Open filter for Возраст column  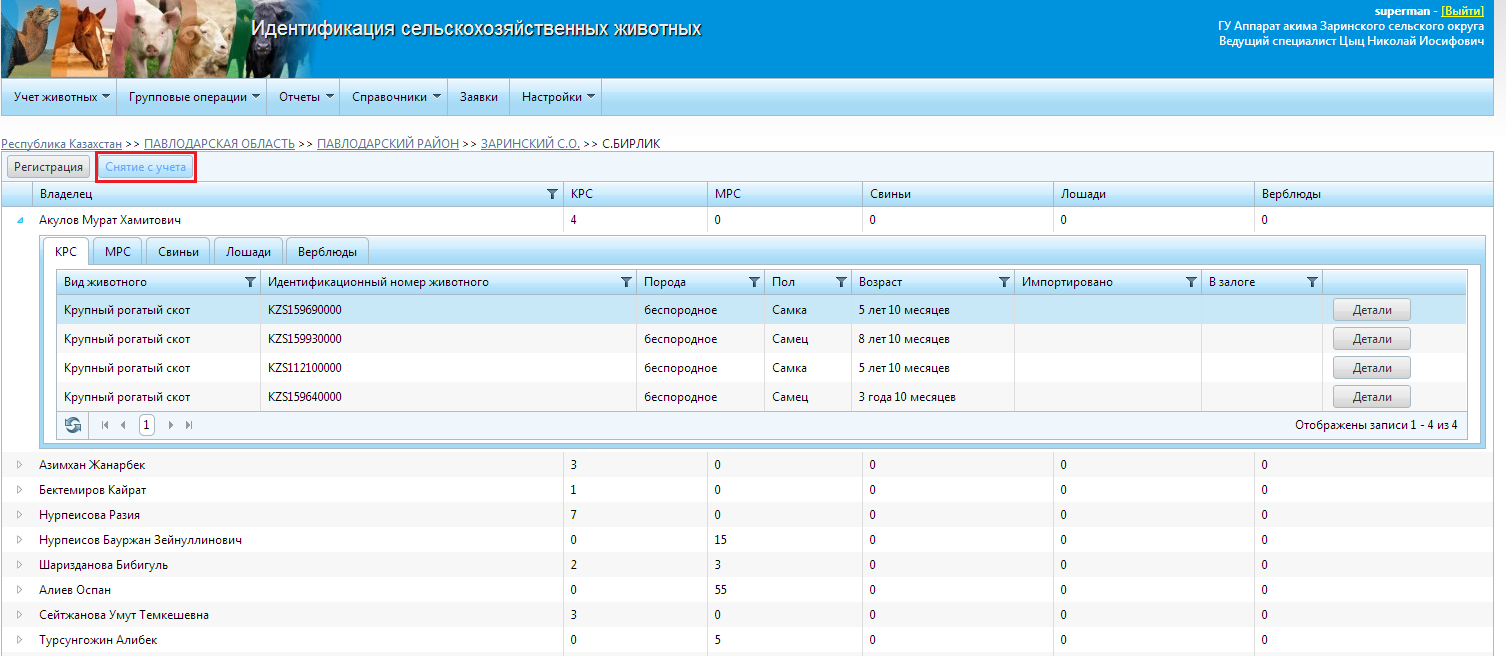coord(1004,282)
